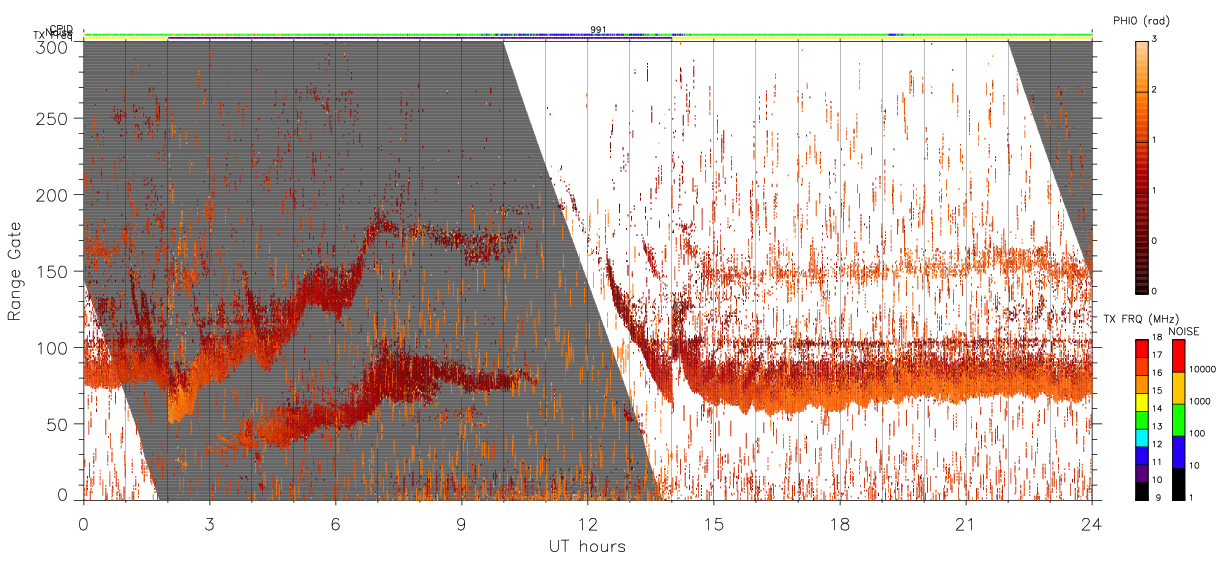Select purple 10–11 MHz TX FRQ swatch

pyautogui.click(x=1142, y=473)
